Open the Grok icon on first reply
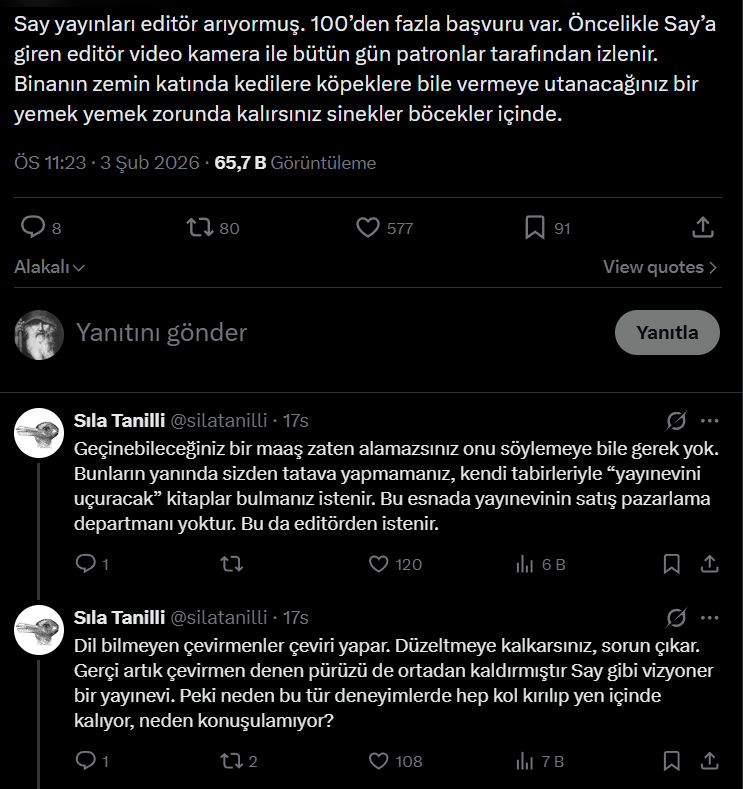743x789 pixels. pyautogui.click(x=676, y=421)
